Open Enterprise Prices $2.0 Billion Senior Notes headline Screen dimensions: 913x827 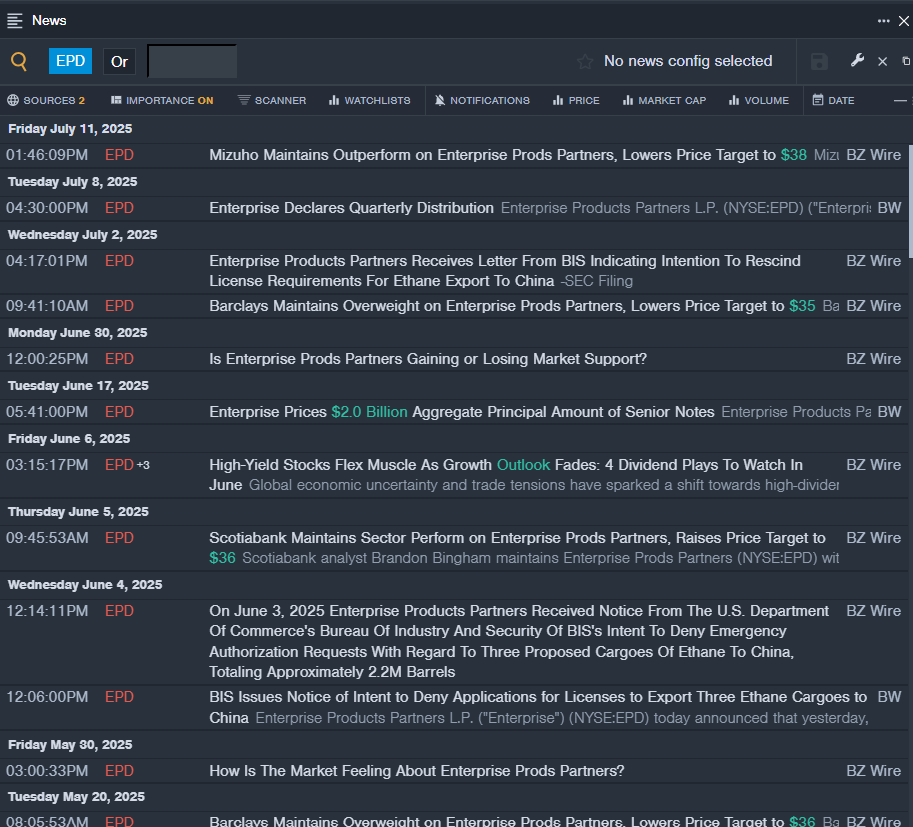pos(462,412)
